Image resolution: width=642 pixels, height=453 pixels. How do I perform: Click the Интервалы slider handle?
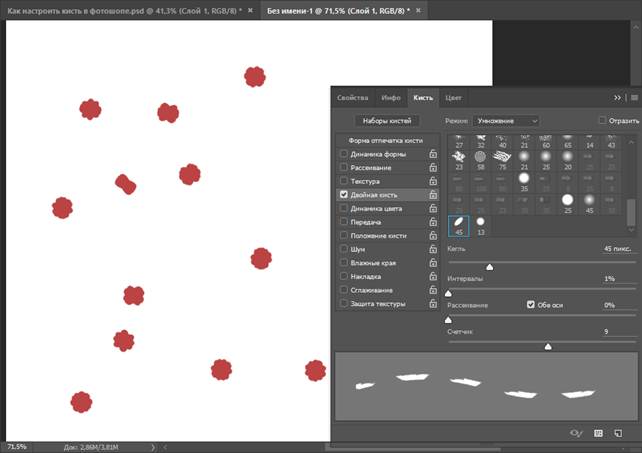pyautogui.click(x=448, y=294)
